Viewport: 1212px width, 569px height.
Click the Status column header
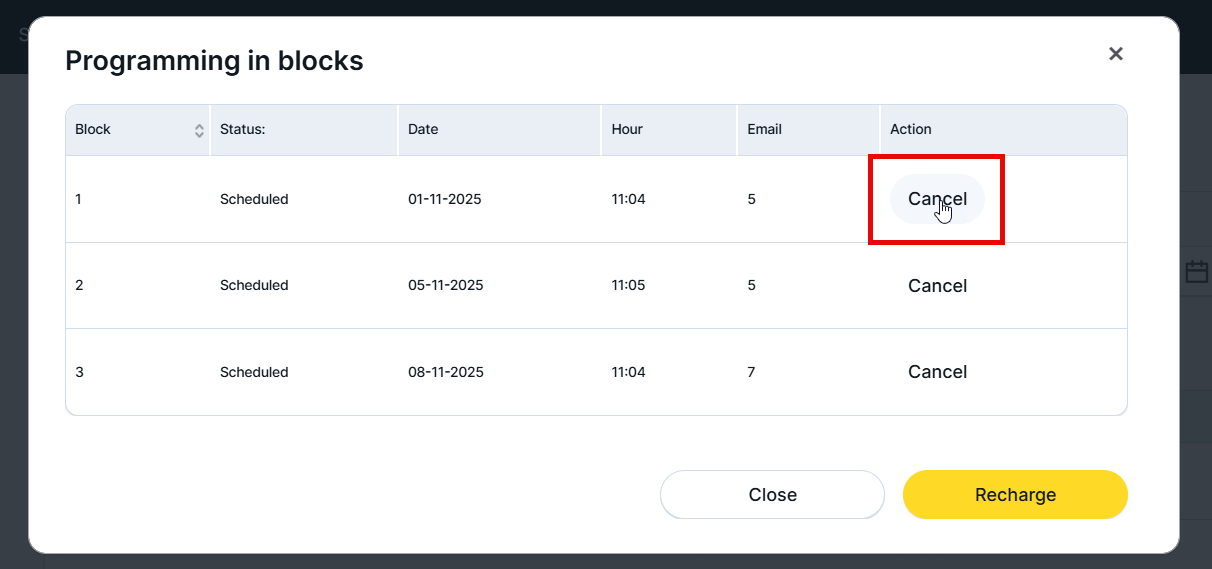(243, 130)
